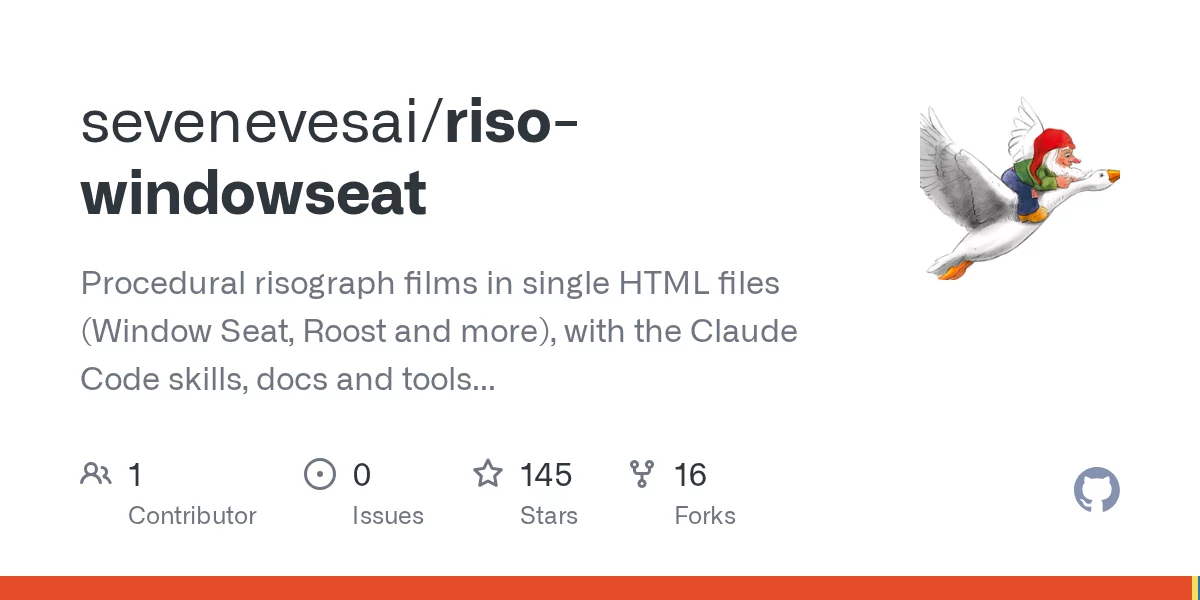Click the yellow language segment at bar end

coord(1195,588)
